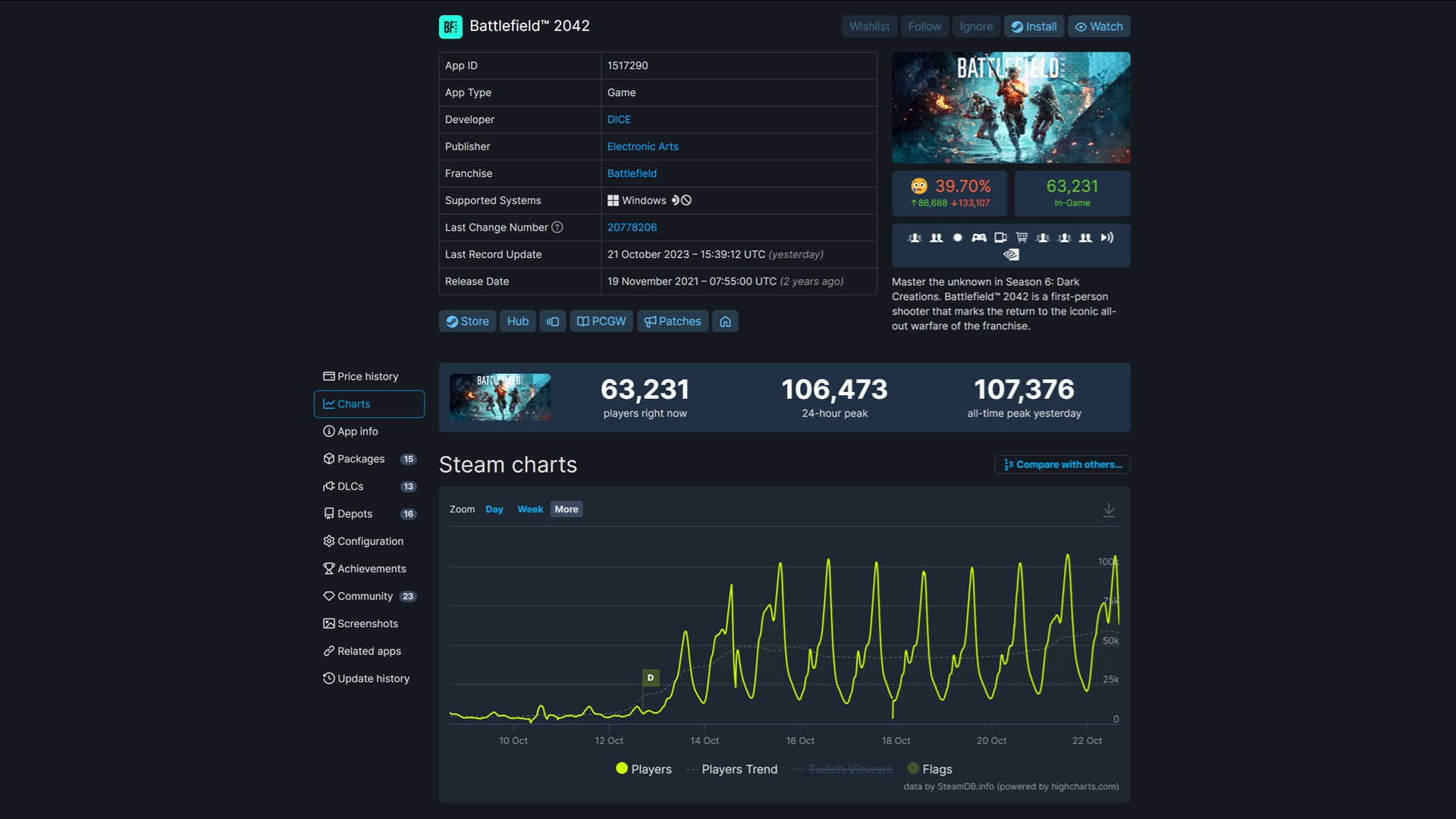This screenshot has height=819, width=1456.
Task: Click the Battlefield 2042 app icon in header
Action: [x=451, y=26]
